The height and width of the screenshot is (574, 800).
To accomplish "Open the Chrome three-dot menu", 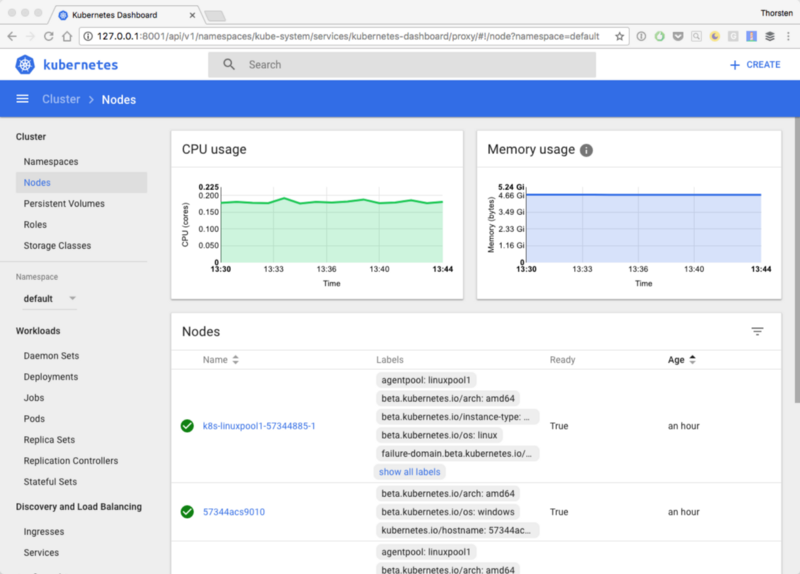I will click(788, 36).
